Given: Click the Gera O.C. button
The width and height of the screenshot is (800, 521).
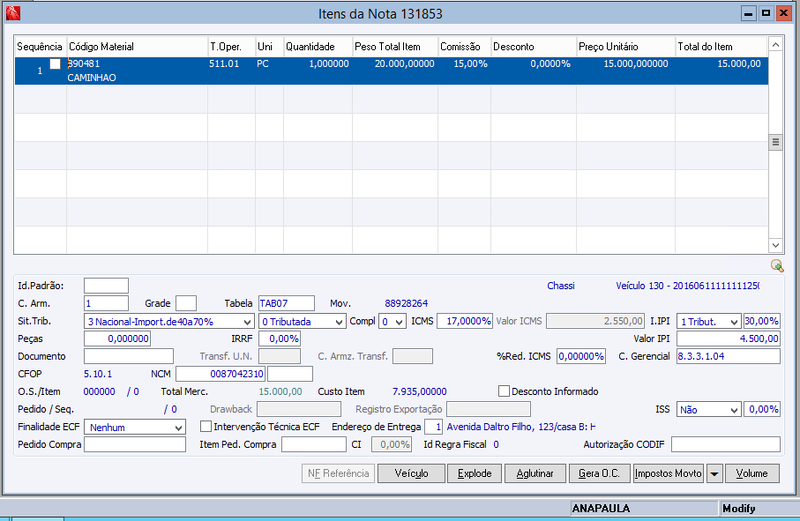Looking at the screenshot, I should point(599,474).
